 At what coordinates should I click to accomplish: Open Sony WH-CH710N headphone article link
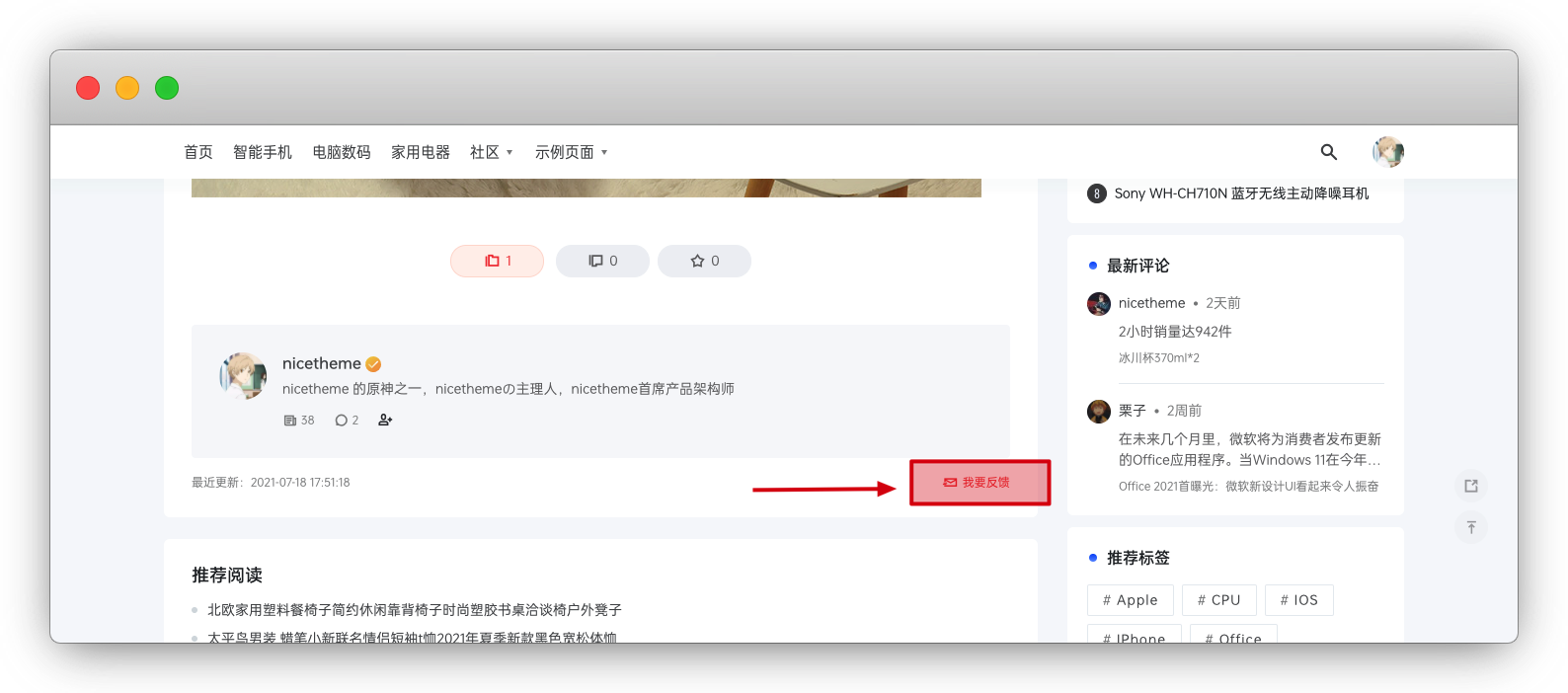click(x=1241, y=193)
